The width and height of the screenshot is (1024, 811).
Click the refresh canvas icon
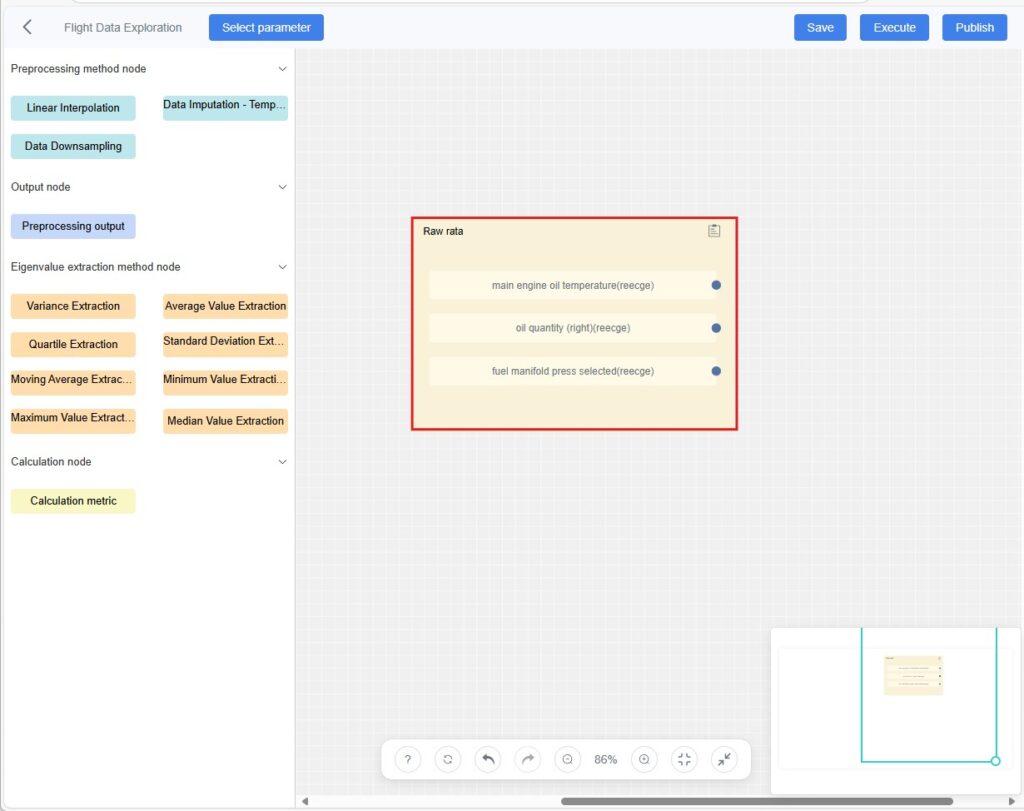pos(447,759)
